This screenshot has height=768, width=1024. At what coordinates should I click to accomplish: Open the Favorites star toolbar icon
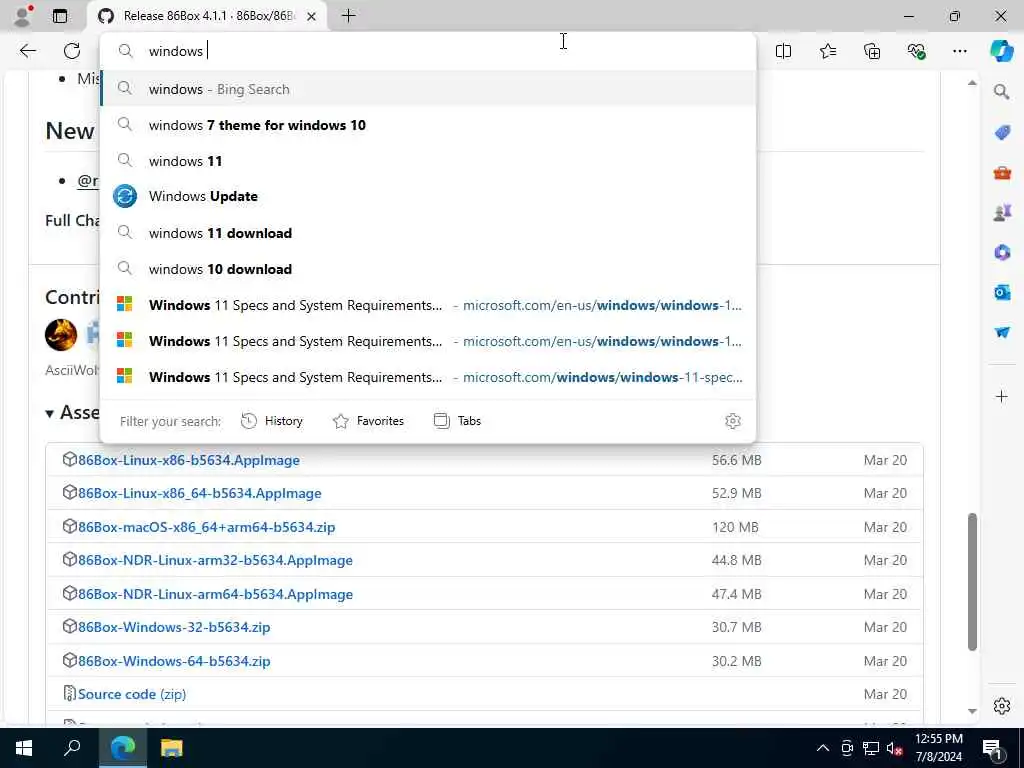tap(827, 51)
